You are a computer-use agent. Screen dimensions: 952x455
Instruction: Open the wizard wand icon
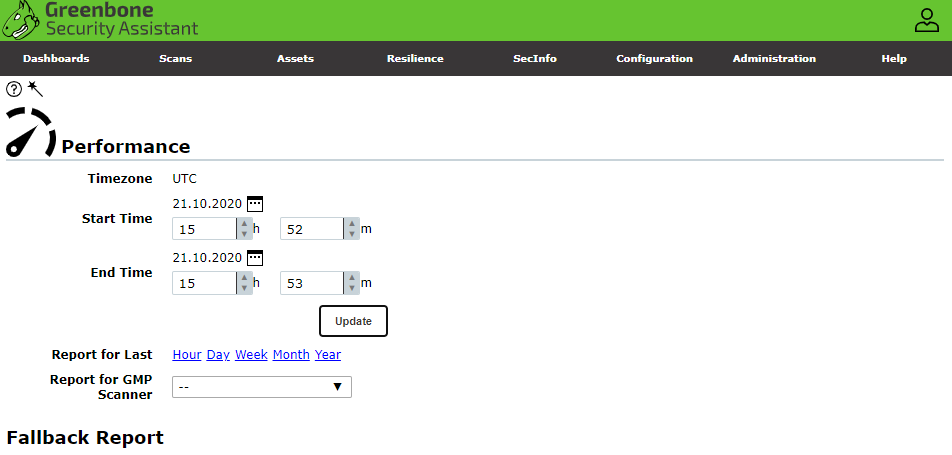(35, 88)
